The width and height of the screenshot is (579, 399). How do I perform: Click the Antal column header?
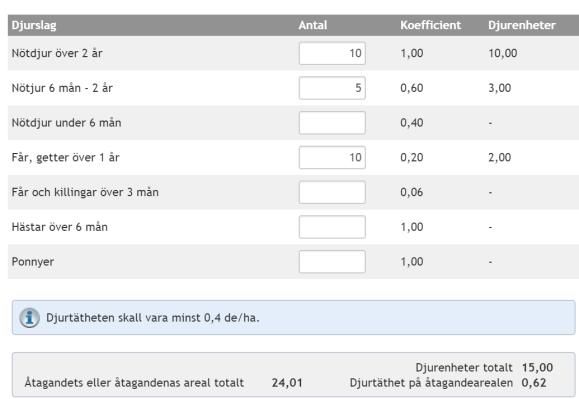(313, 25)
